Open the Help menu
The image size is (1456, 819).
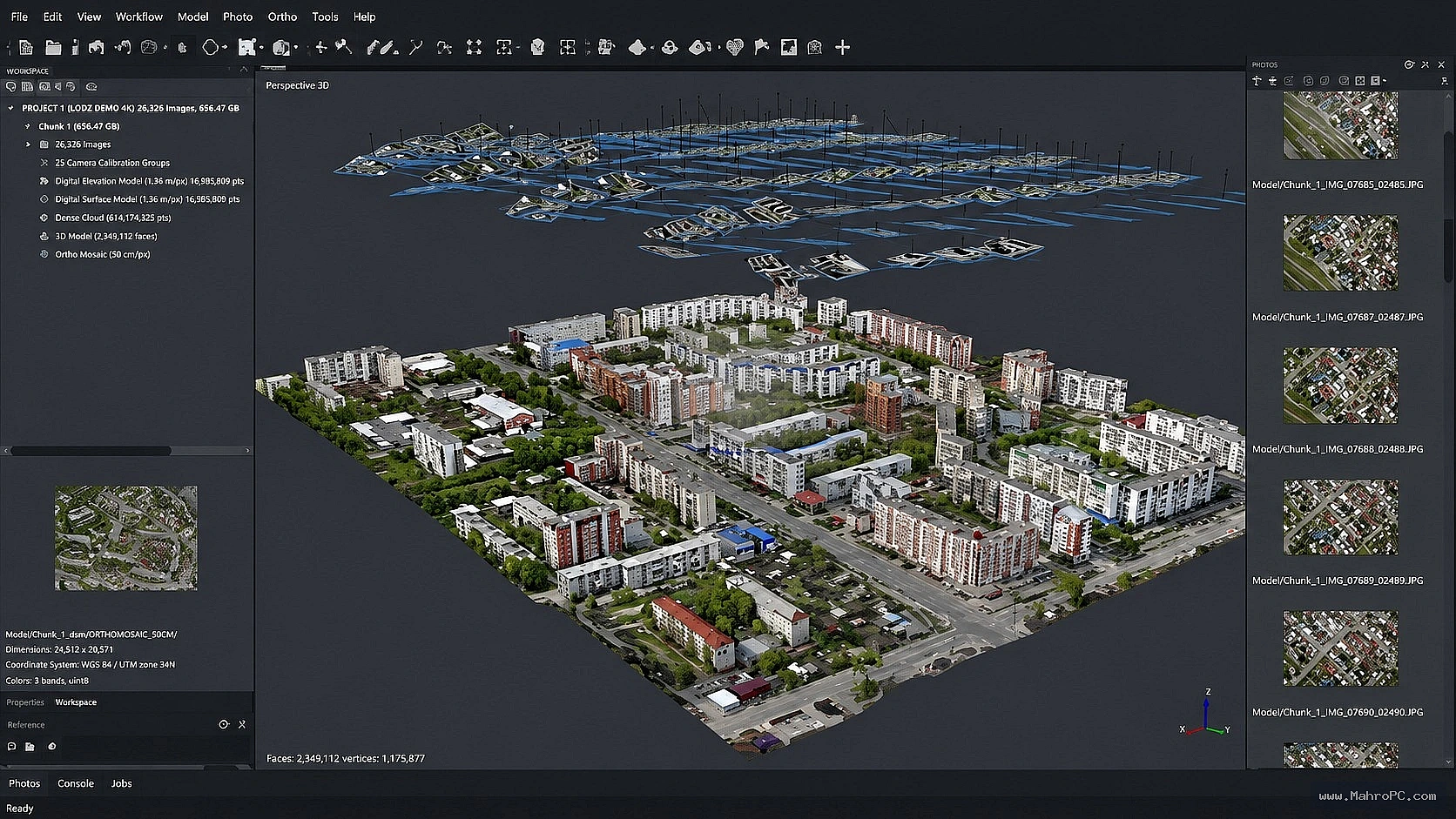click(x=364, y=17)
